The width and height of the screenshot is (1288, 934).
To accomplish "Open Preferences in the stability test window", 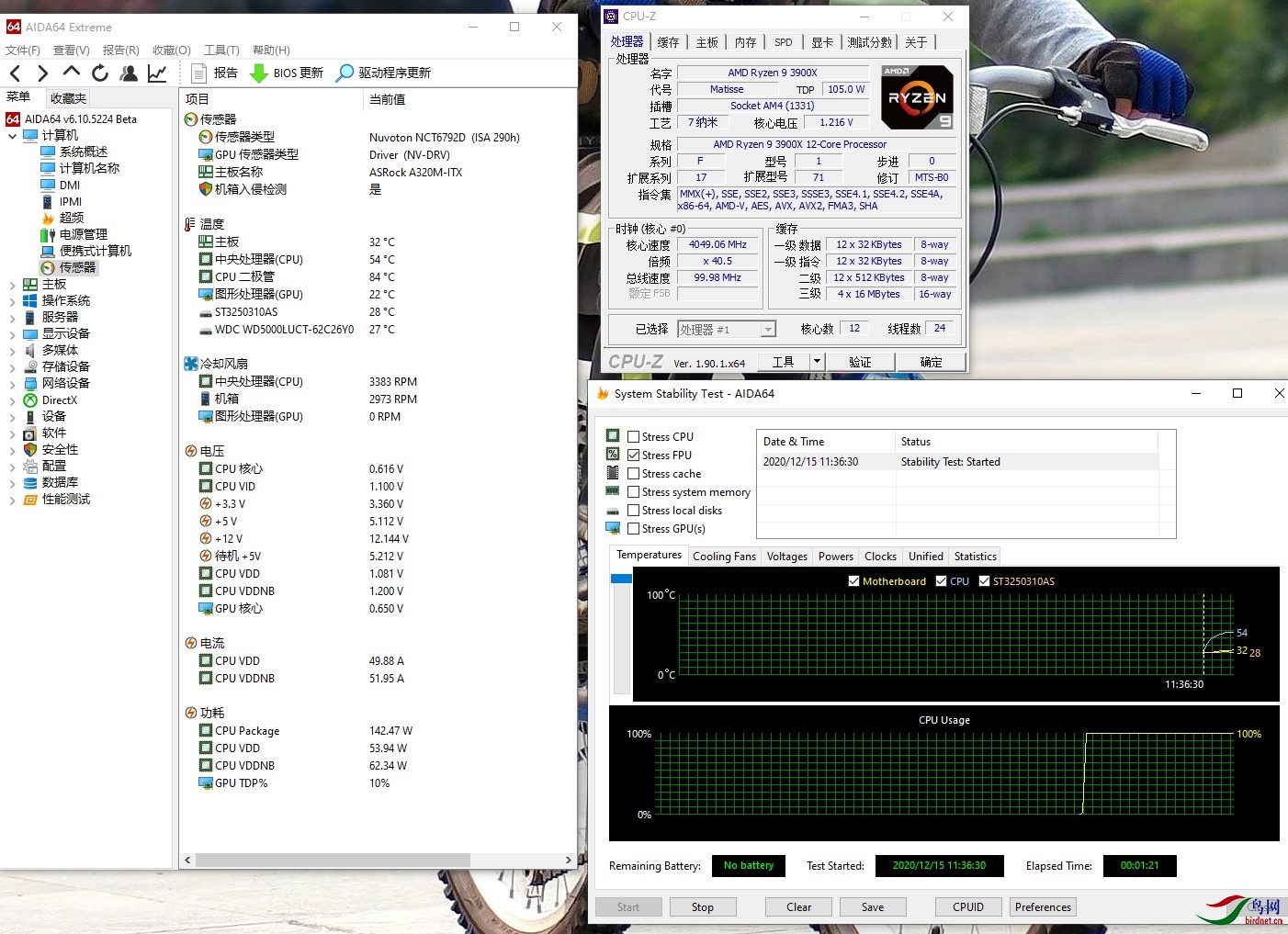I will click(1043, 906).
